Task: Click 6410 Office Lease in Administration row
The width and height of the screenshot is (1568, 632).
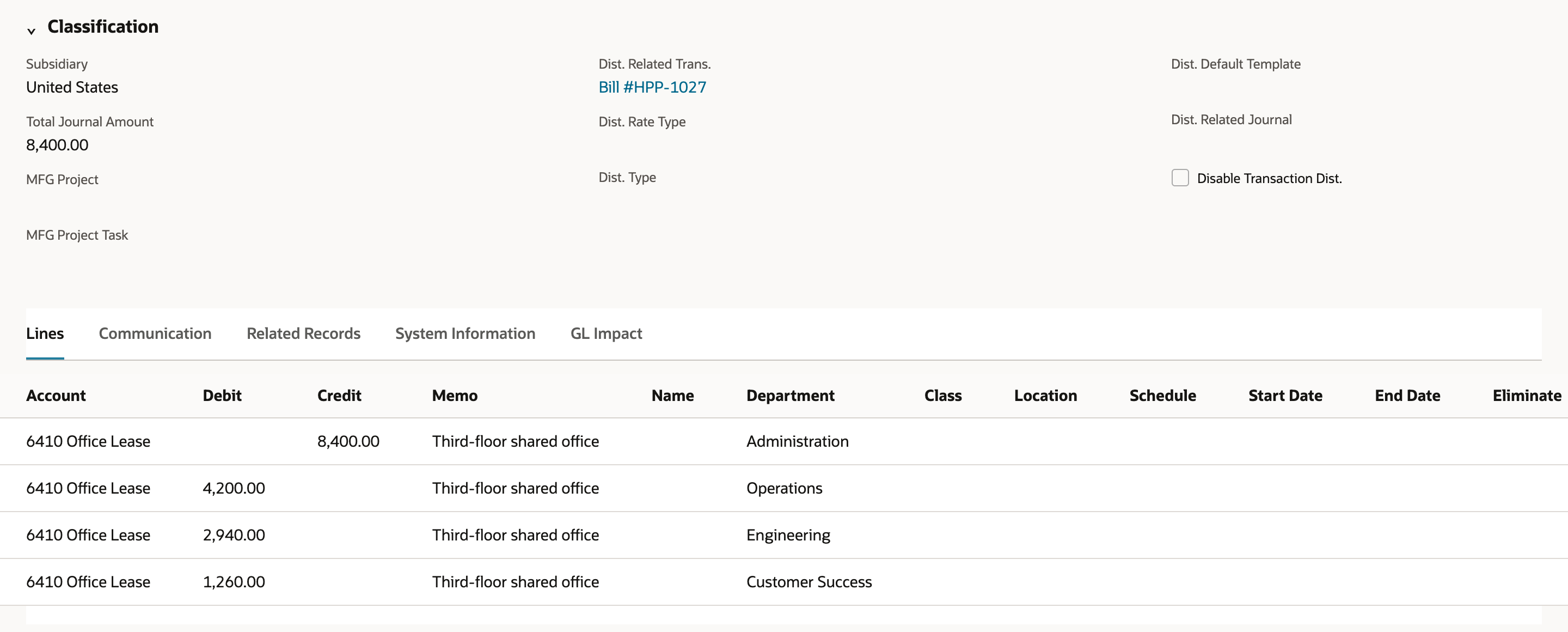Action: (88, 441)
